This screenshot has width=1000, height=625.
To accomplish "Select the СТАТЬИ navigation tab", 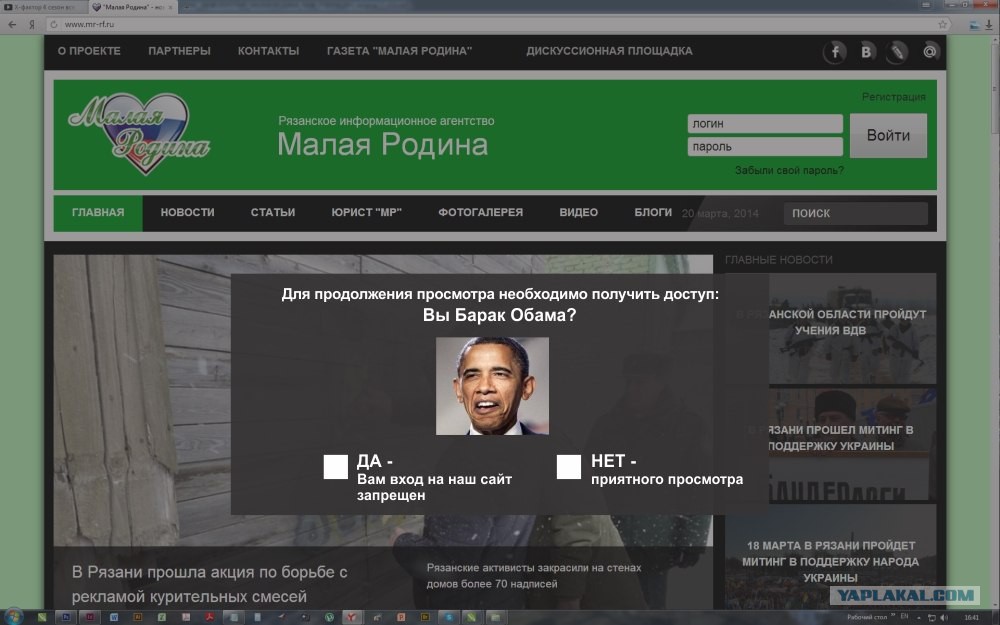I will [273, 213].
